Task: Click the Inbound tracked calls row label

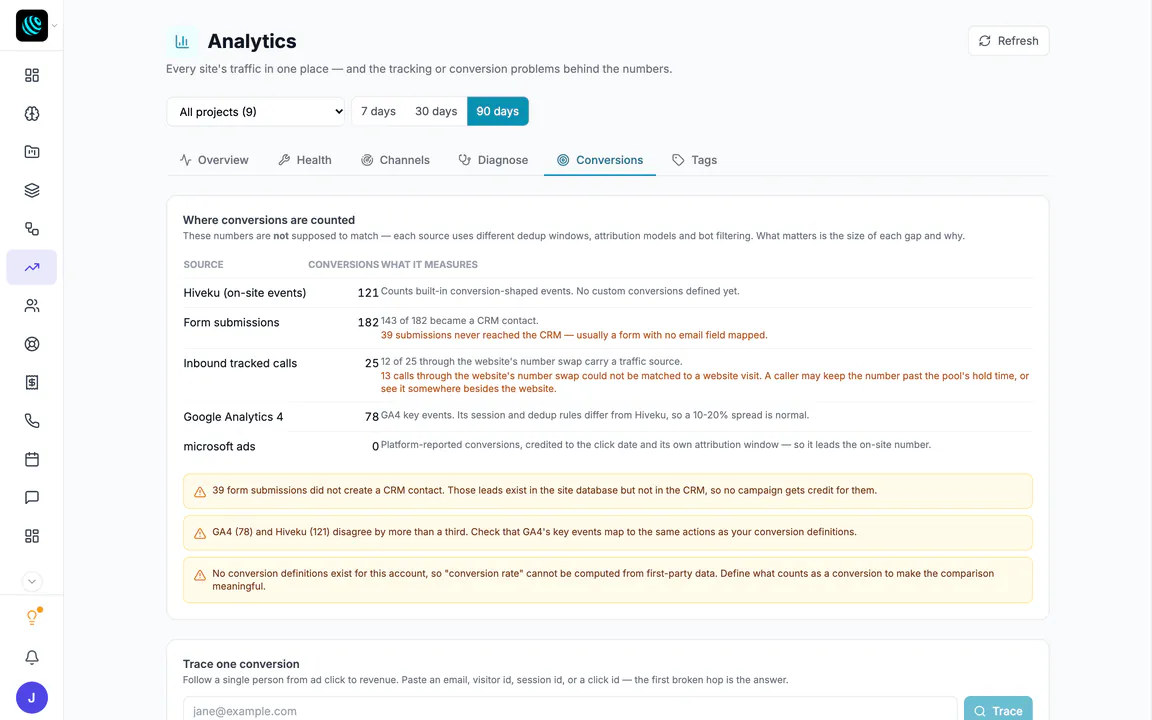Action: click(x=240, y=363)
